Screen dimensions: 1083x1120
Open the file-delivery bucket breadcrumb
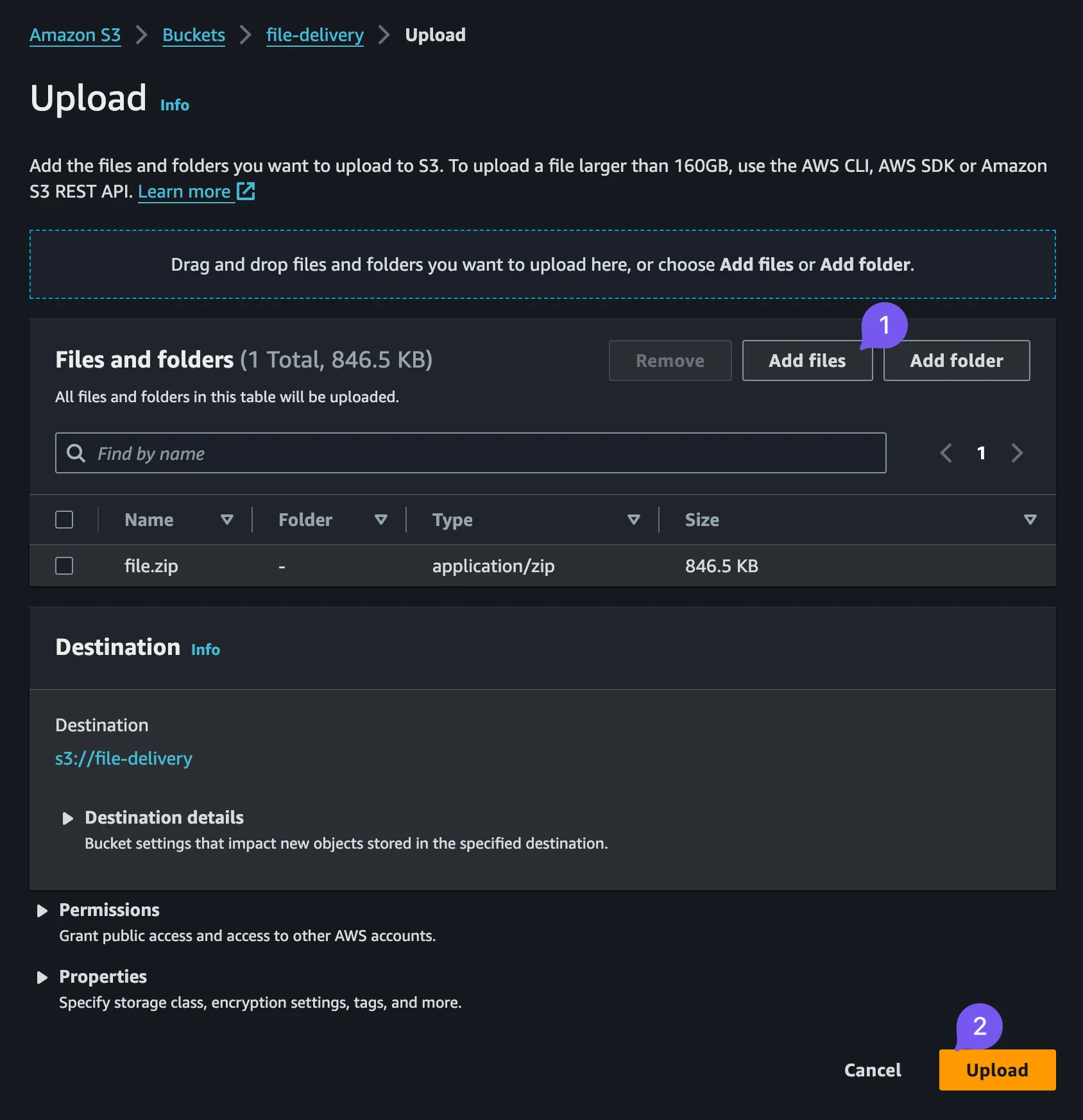click(315, 35)
